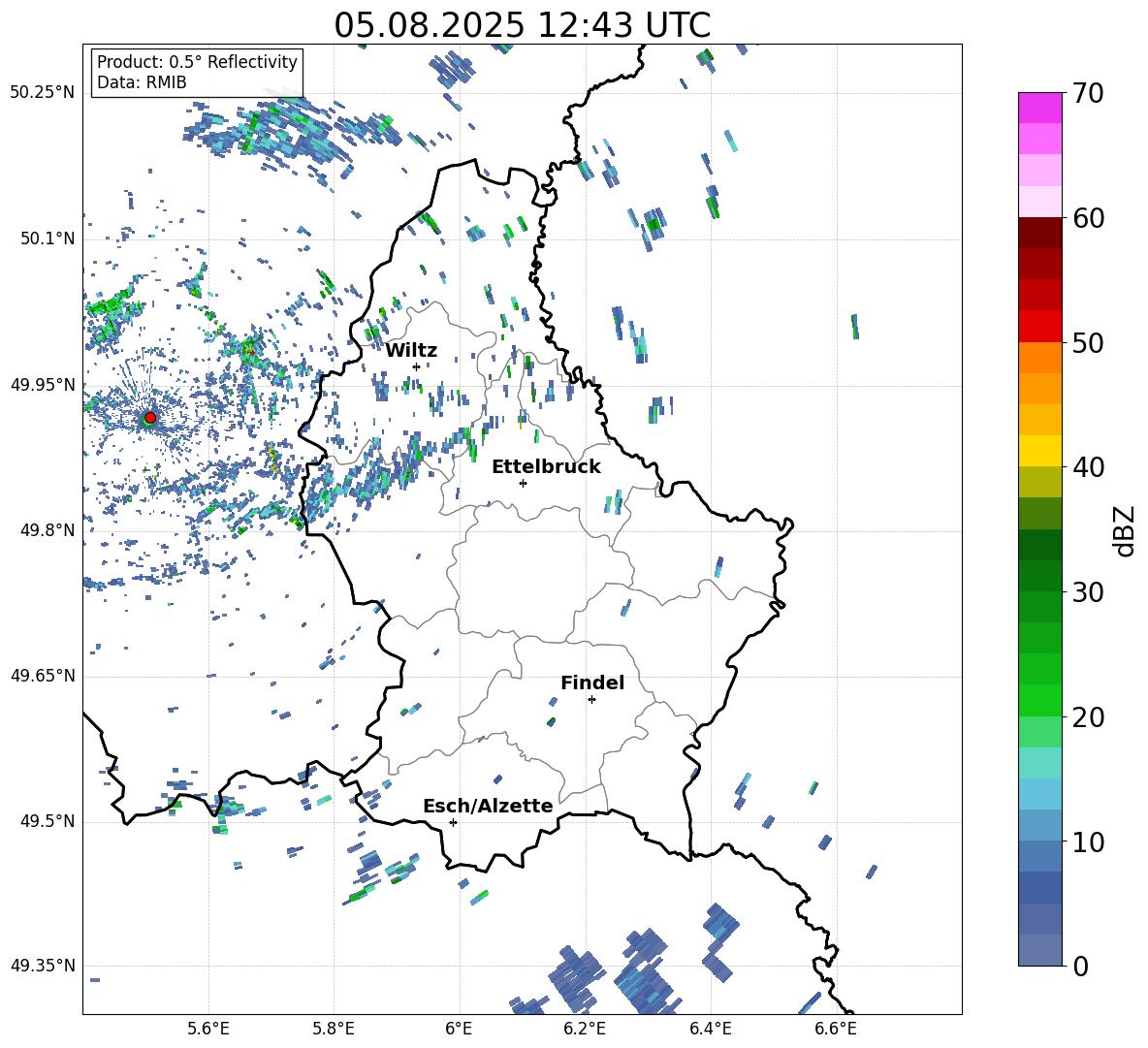The height and width of the screenshot is (1048, 1148).
Task: Click the cross marker below Findel
Action: click(591, 700)
